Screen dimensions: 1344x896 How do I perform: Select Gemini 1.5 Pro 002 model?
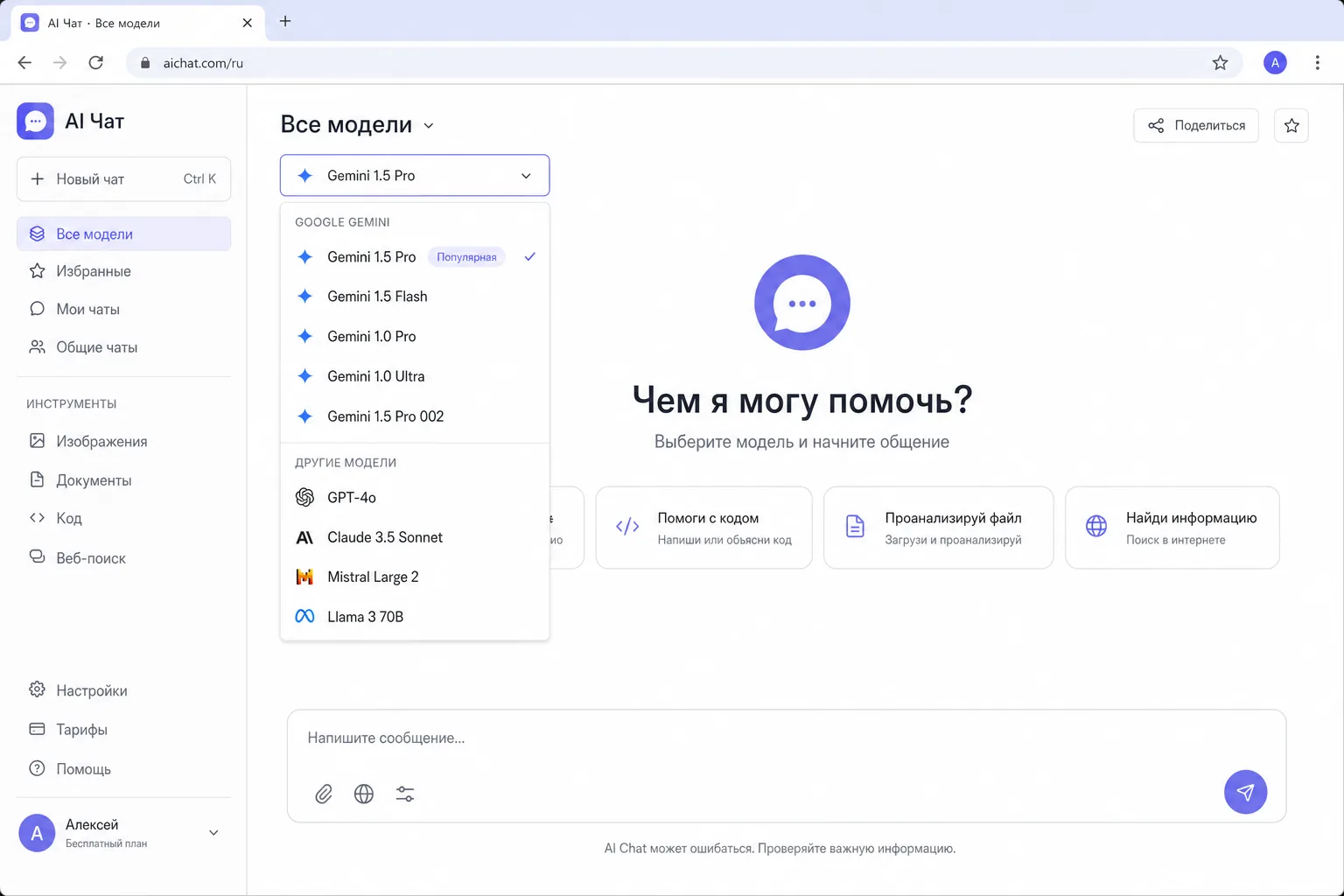(x=415, y=416)
